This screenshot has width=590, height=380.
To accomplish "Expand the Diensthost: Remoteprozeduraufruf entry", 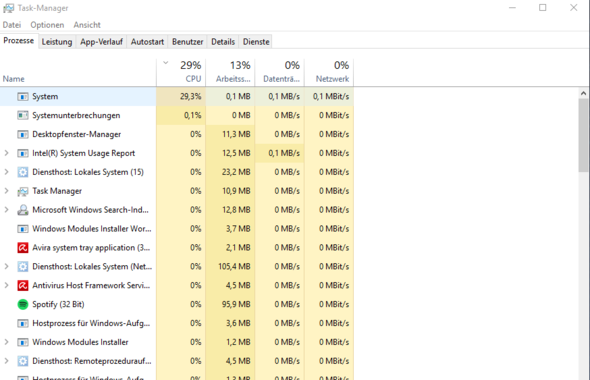I will 6,361.
